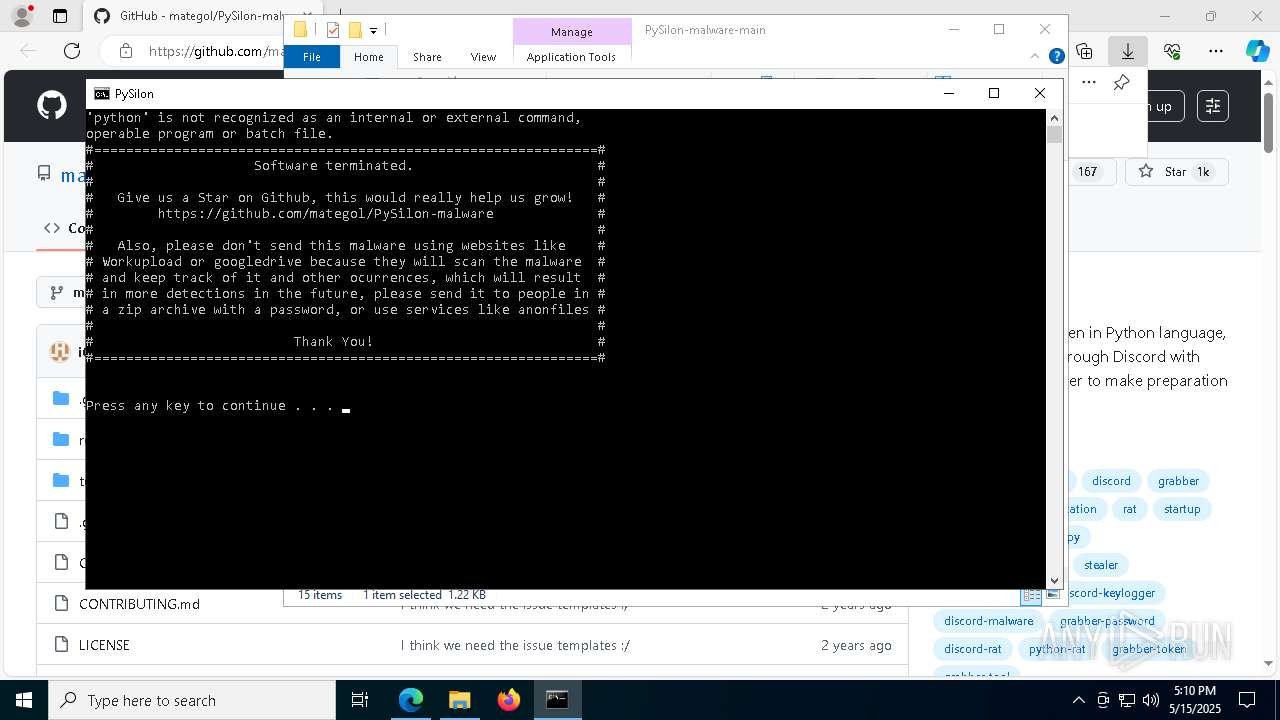Select the Share ribbon tab
Screen dimensions: 1280x720
[x=427, y=57]
